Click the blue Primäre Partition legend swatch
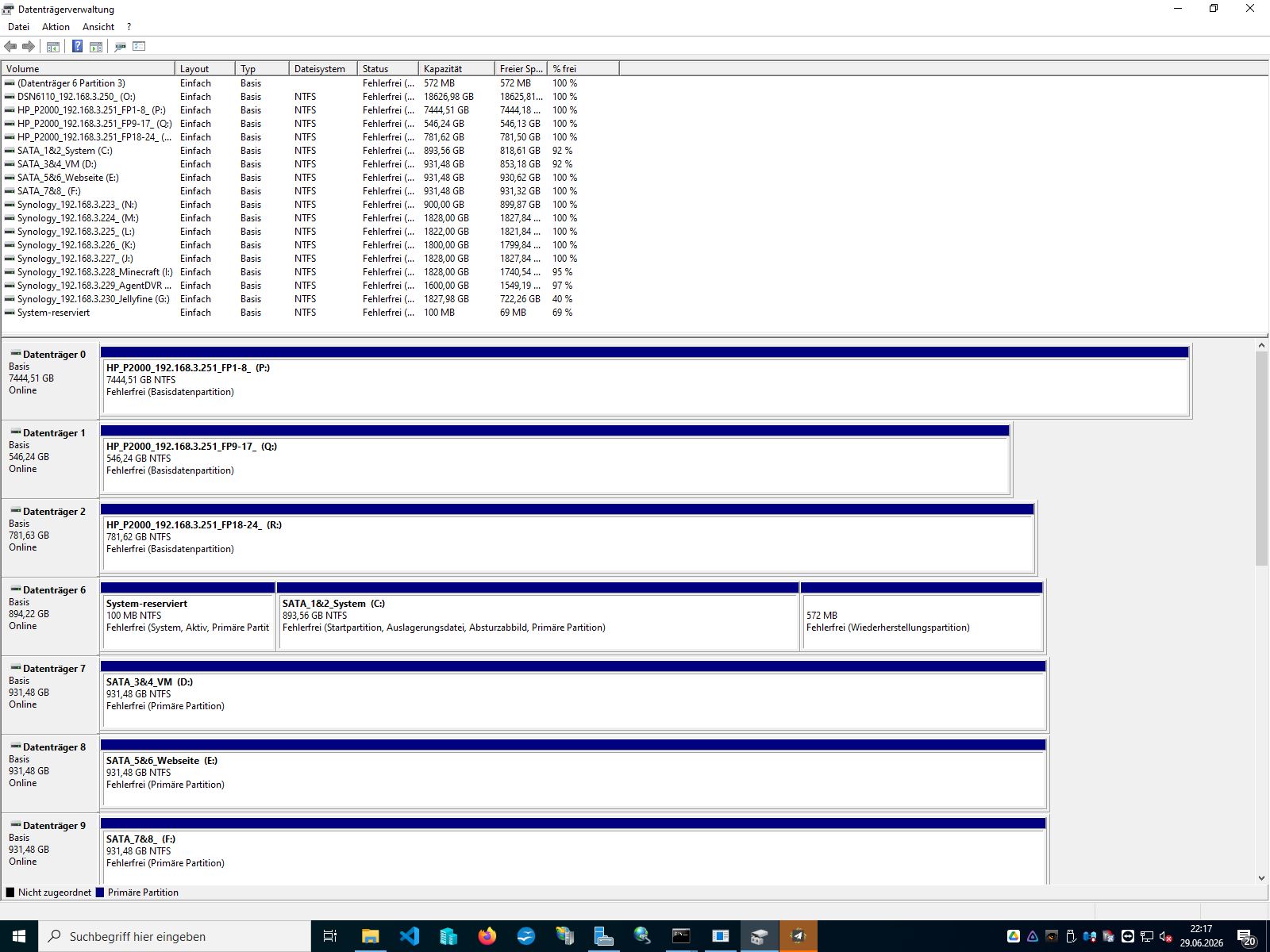 coord(100,892)
